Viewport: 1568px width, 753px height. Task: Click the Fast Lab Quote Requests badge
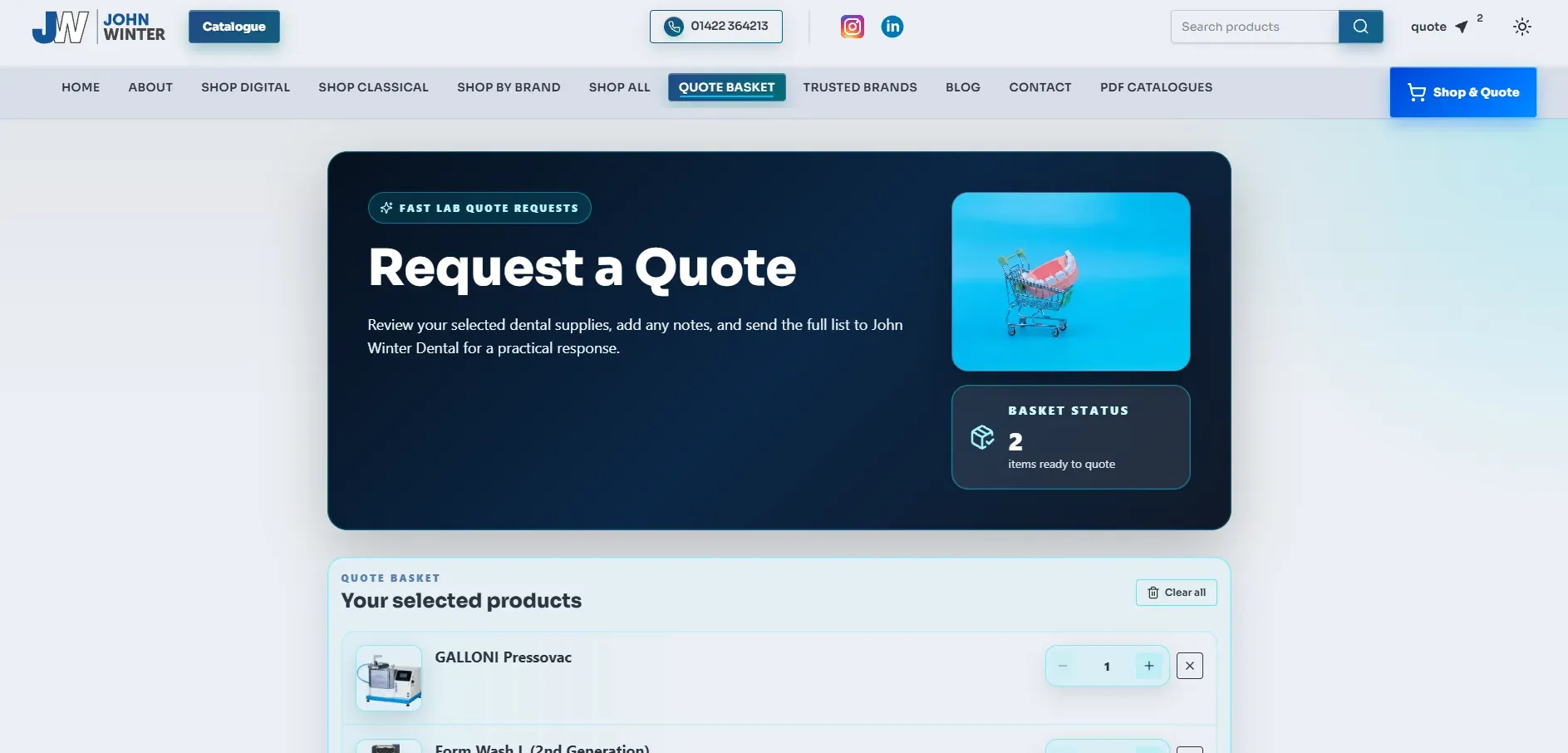pos(479,208)
